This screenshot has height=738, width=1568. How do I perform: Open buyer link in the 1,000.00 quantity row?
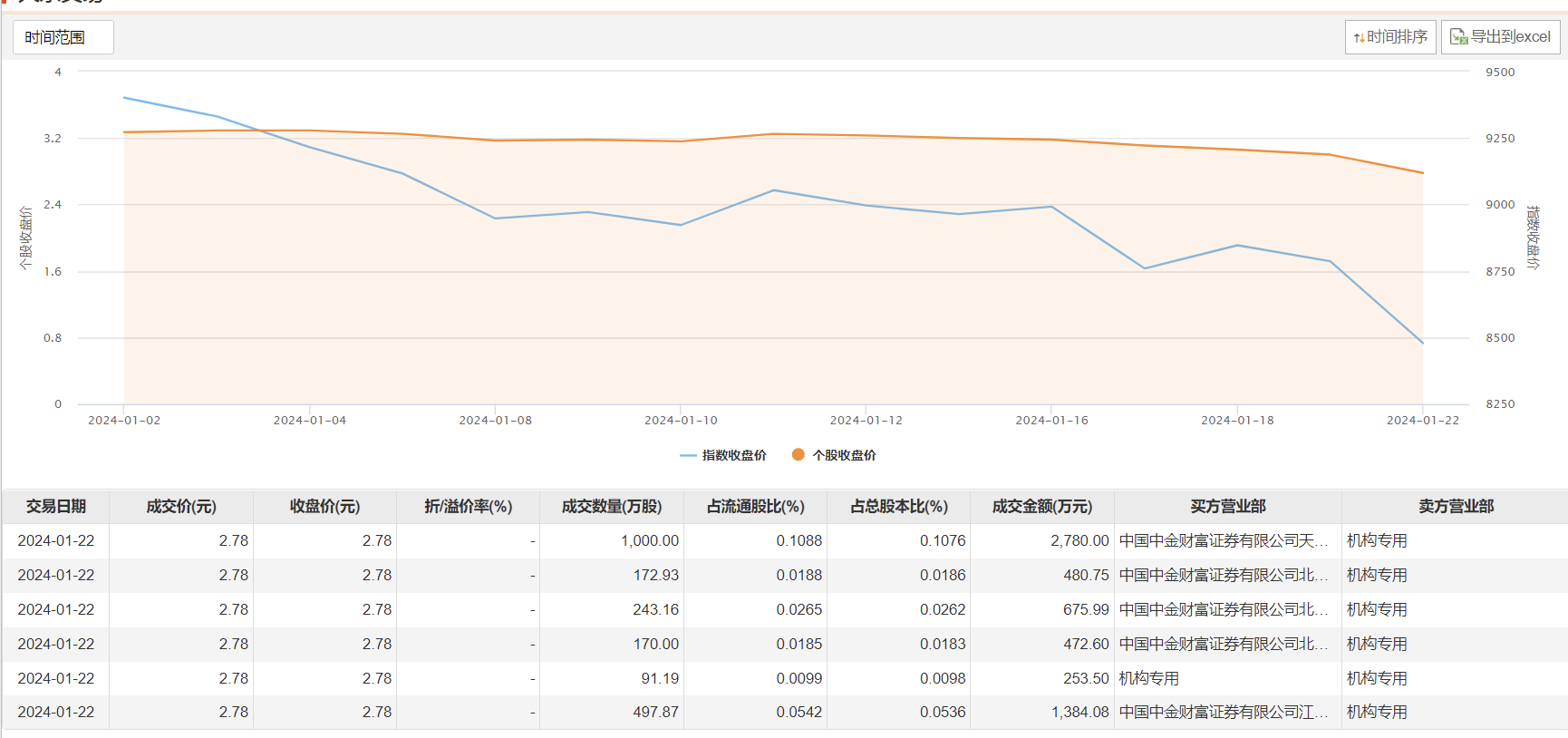[1223, 541]
